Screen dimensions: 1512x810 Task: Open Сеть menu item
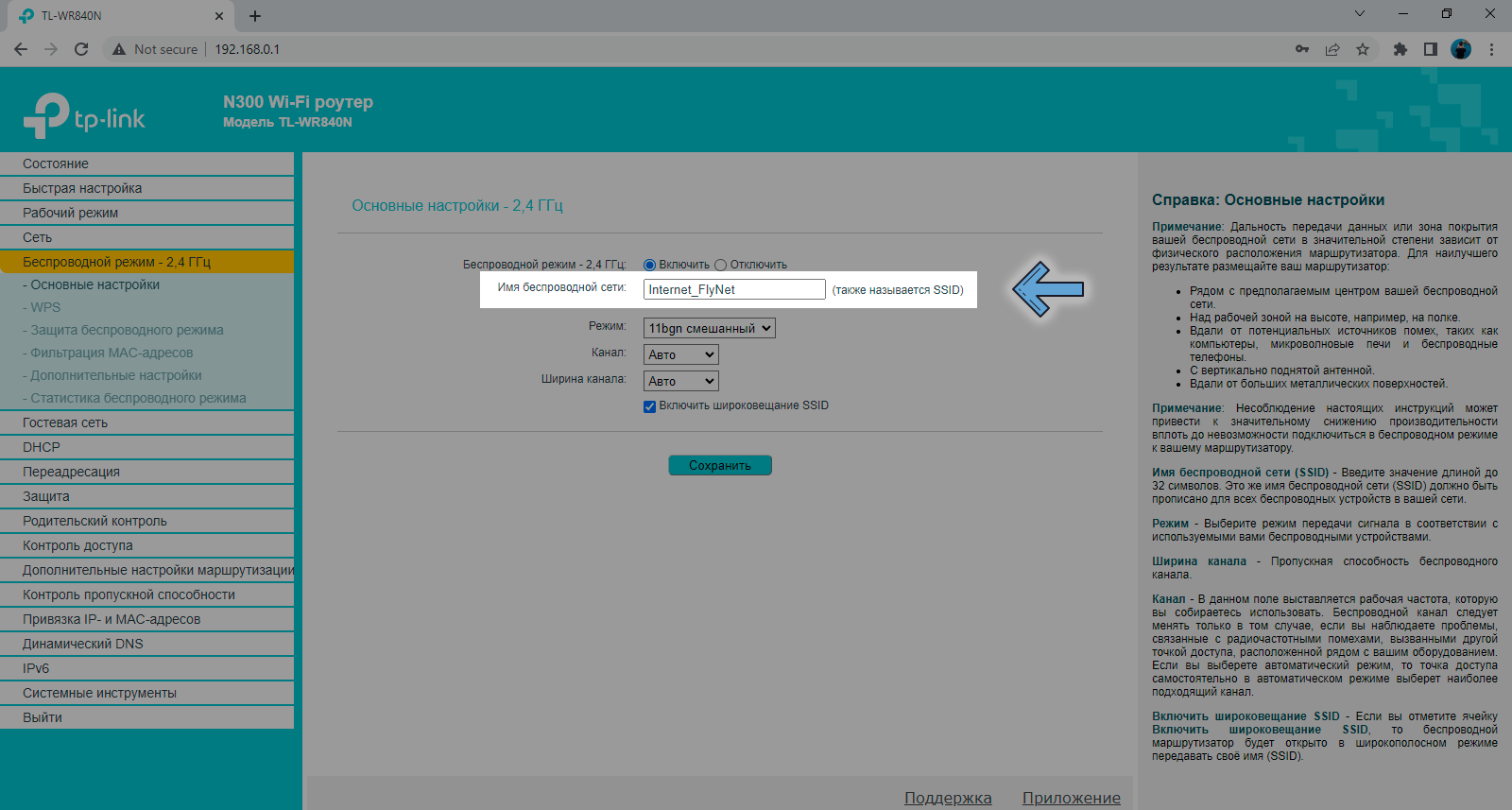pyautogui.click(x=146, y=237)
